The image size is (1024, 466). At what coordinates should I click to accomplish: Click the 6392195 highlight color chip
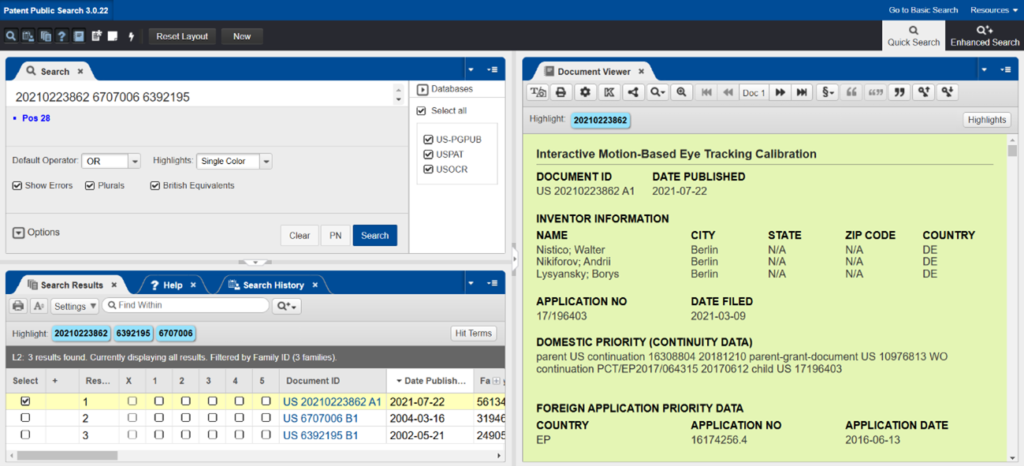click(134, 334)
